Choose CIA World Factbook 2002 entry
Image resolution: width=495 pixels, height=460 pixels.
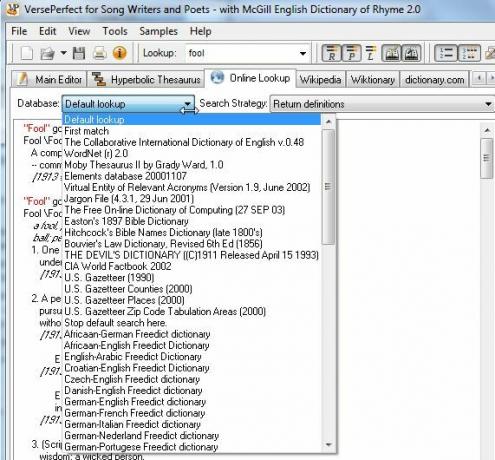pyautogui.click(x=118, y=266)
